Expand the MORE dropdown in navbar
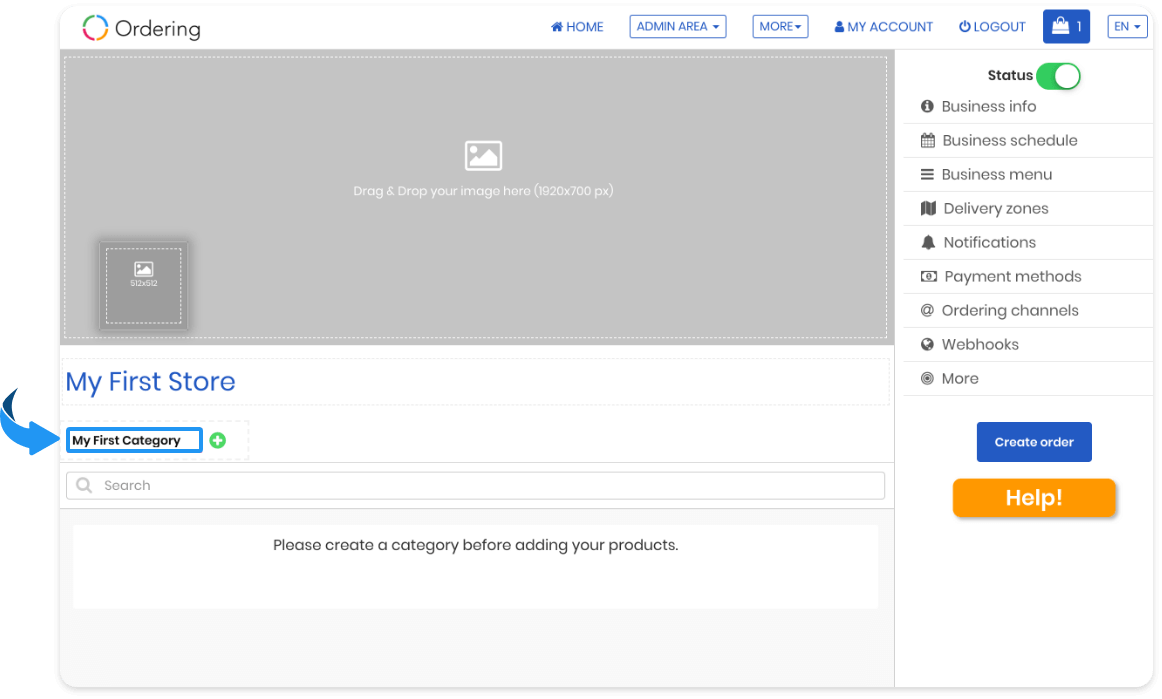This screenshot has width=1162, height=699. 780,27
